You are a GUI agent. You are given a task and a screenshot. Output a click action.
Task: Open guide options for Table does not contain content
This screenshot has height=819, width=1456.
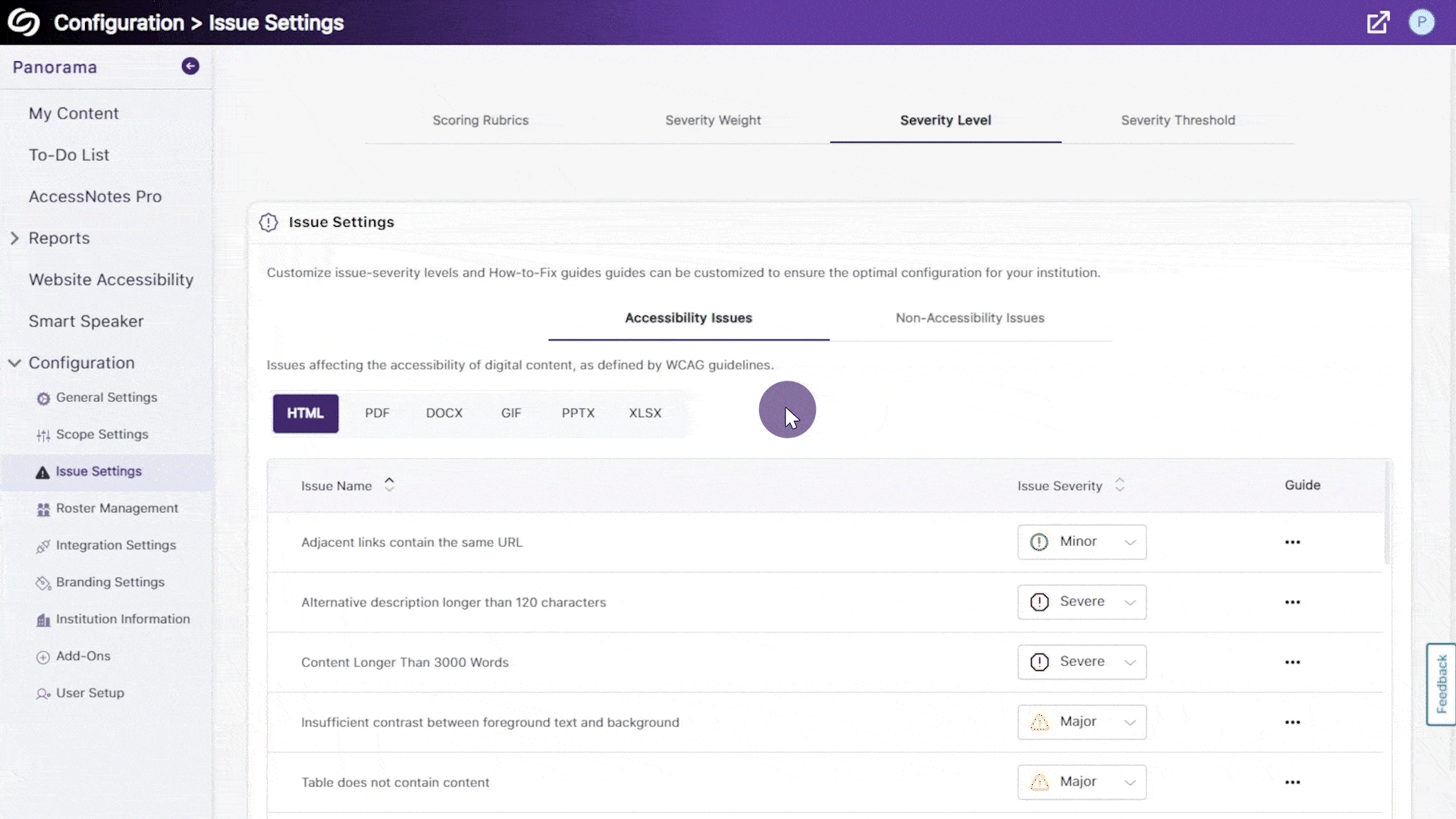point(1292,783)
